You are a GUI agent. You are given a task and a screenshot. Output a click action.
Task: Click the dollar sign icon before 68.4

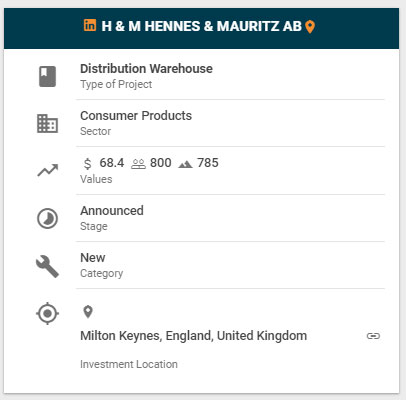pos(87,164)
